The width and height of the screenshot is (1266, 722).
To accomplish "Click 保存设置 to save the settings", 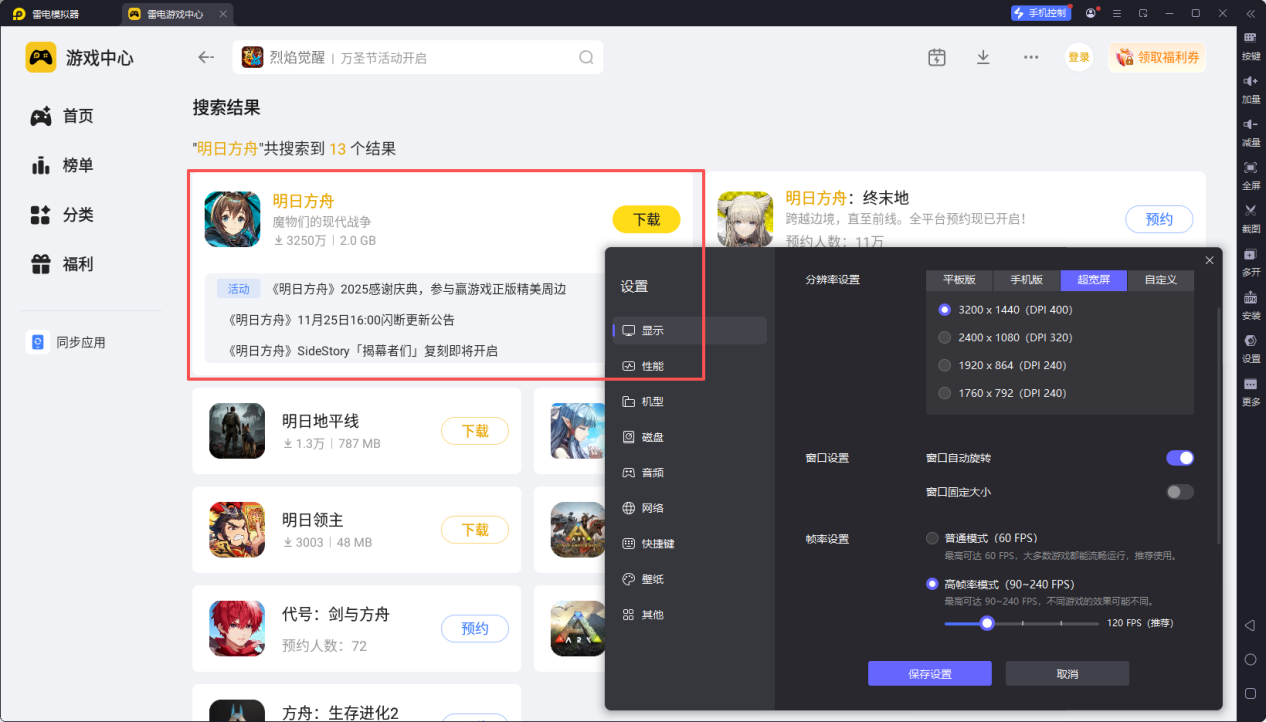I will coord(929,673).
